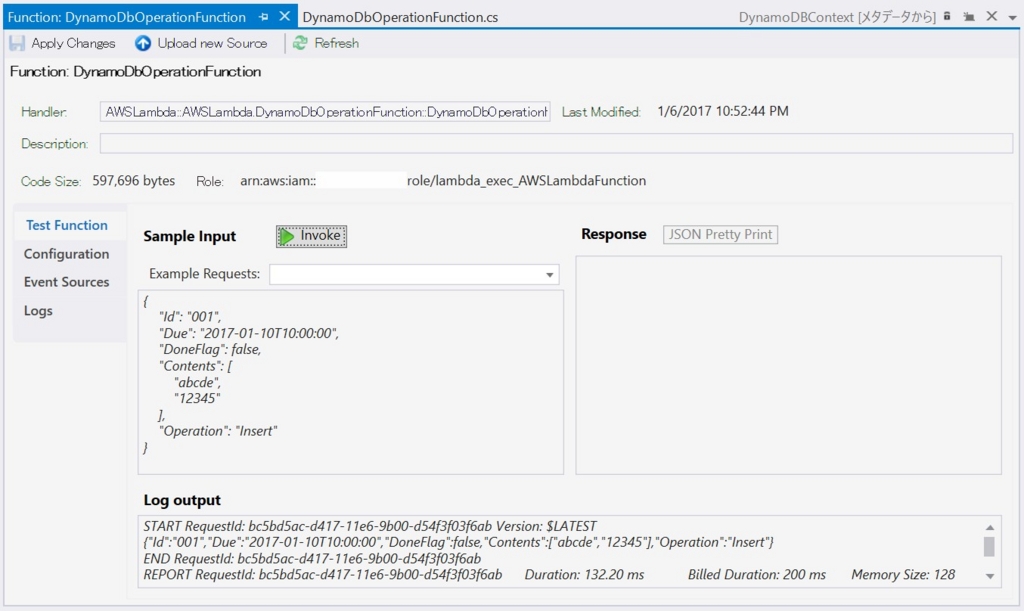
Task: Click the Log output scrollbar thumb
Action: (990, 546)
